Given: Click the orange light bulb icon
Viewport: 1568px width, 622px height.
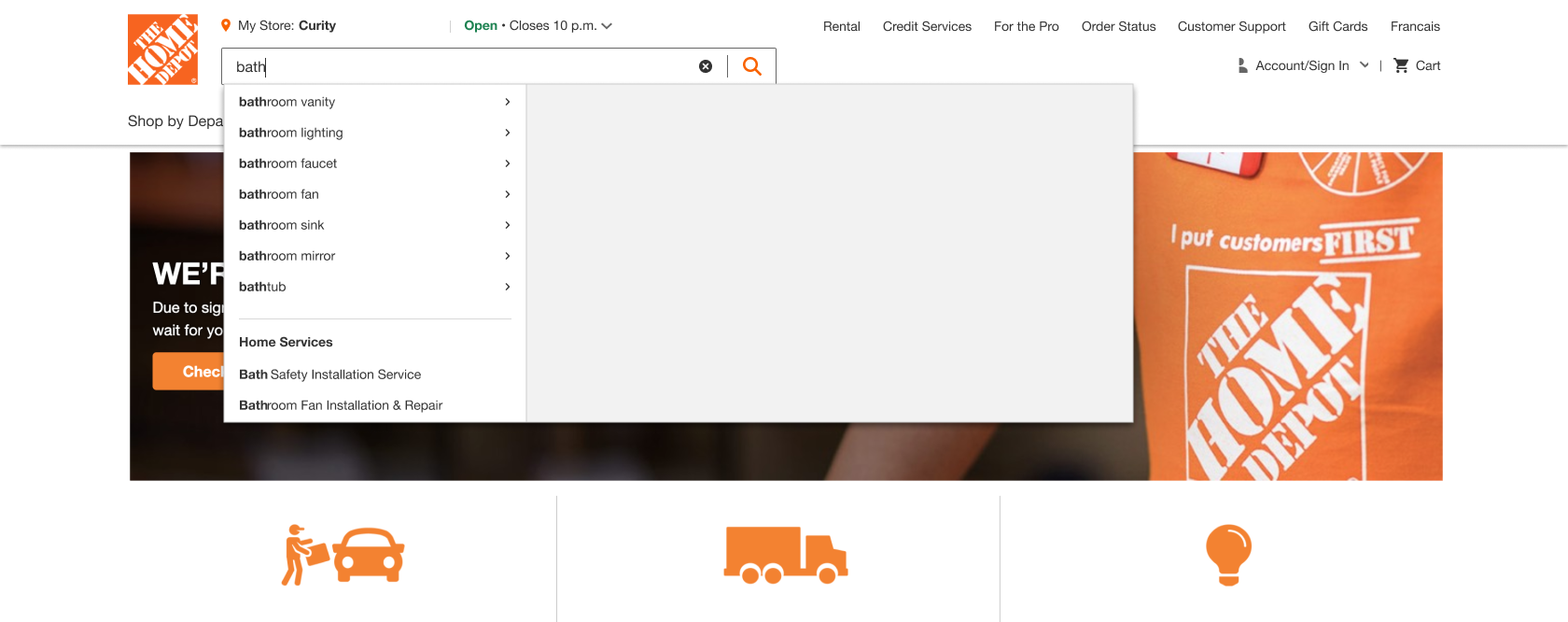Looking at the screenshot, I should (1228, 555).
